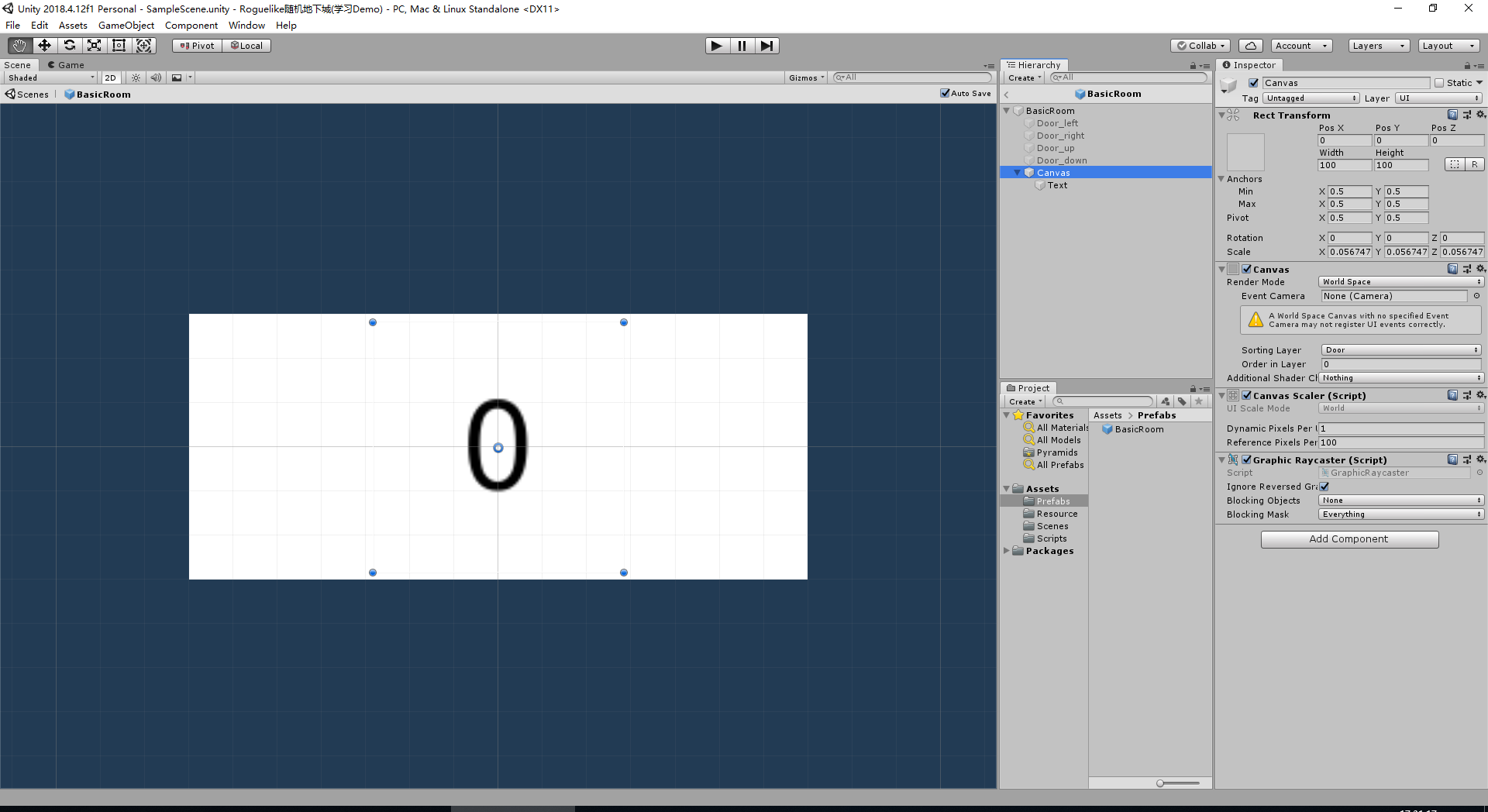The image size is (1488, 812).
Task: Select the Hand tool in the toolbar
Action: (19, 45)
